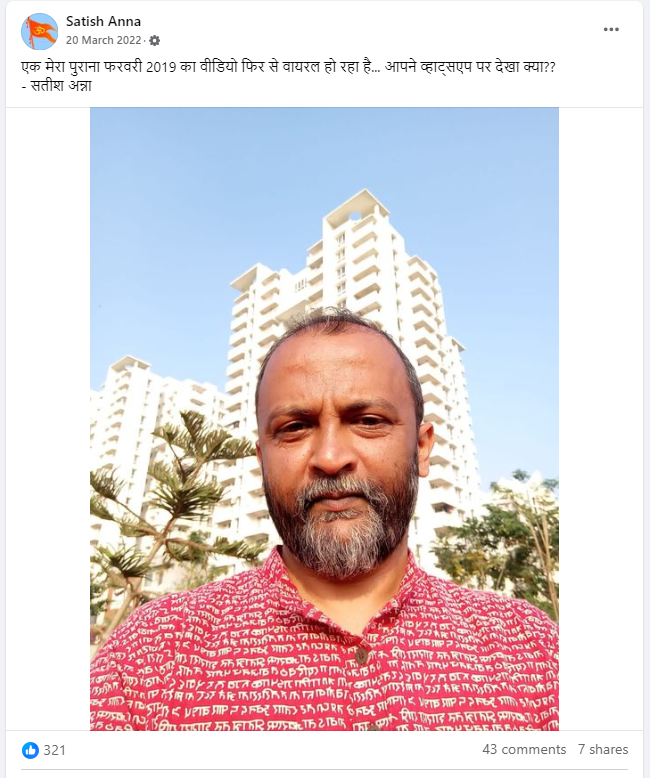The image size is (650, 778).
Task: Open the 20 March 2022 timestamp link
Action: [104, 40]
